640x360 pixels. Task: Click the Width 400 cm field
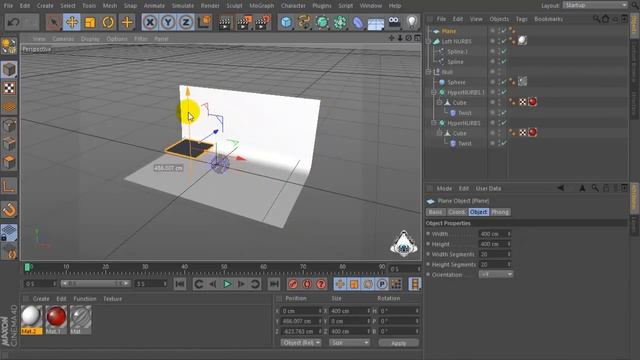point(495,234)
